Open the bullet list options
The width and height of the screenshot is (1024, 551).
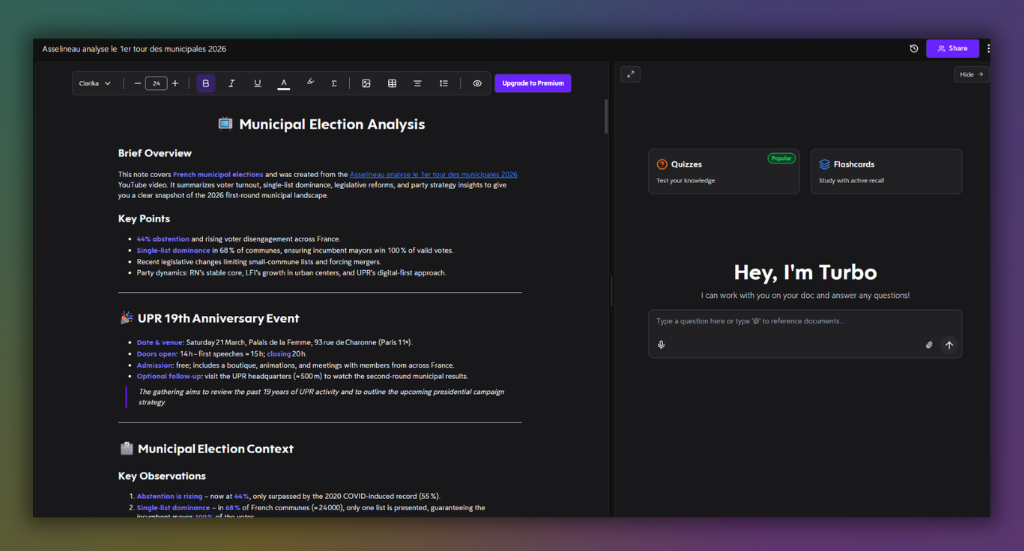(x=443, y=83)
